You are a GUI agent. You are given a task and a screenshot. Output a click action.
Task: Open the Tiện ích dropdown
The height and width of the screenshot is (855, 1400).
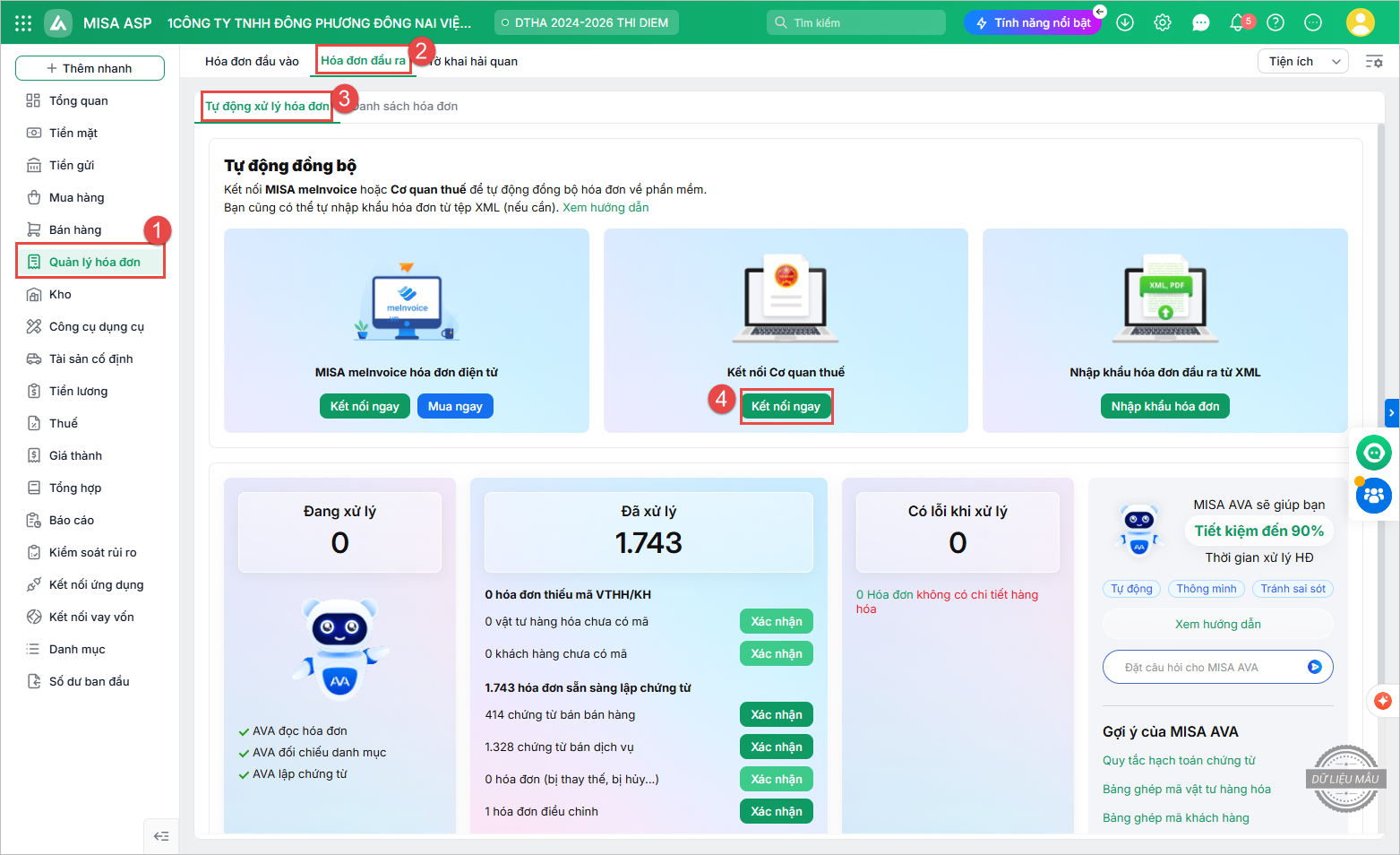1302,61
